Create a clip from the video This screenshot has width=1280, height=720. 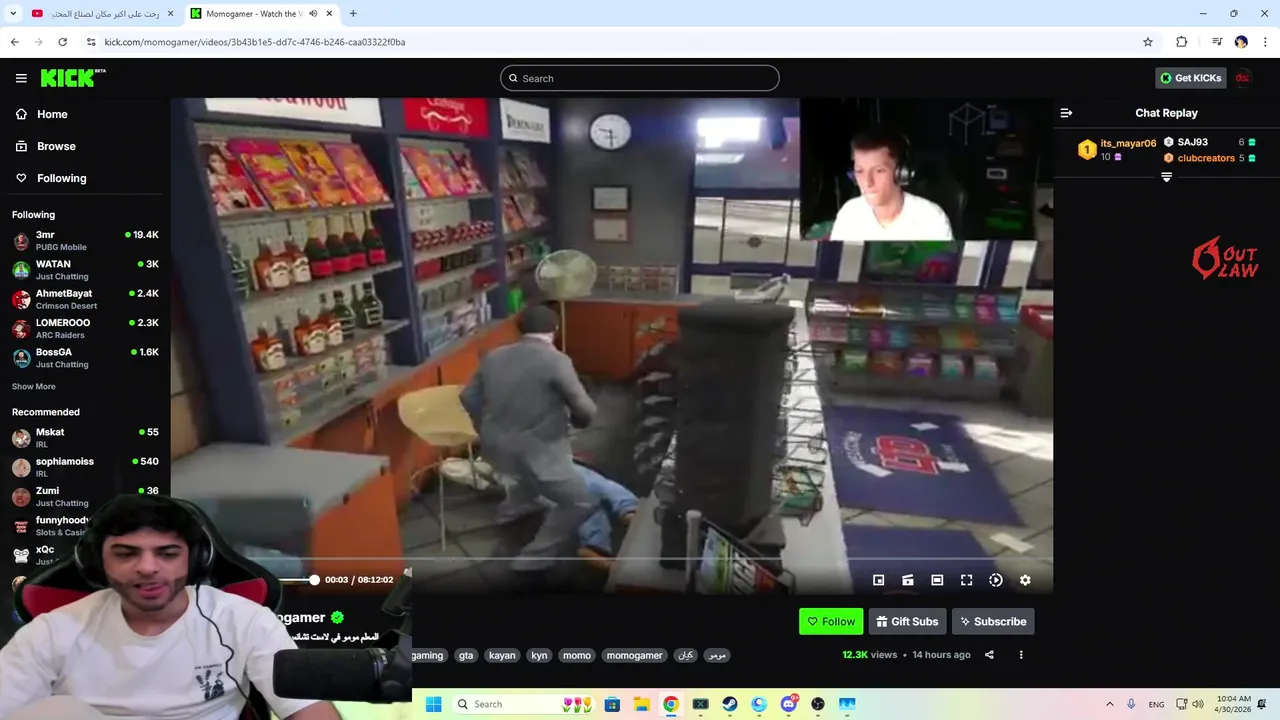(908, 580)
